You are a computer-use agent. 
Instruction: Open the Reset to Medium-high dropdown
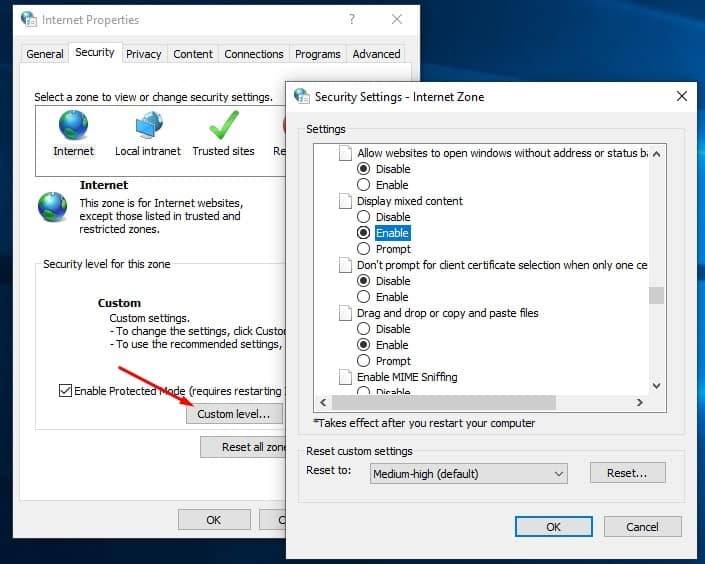(x=469, y=474)
